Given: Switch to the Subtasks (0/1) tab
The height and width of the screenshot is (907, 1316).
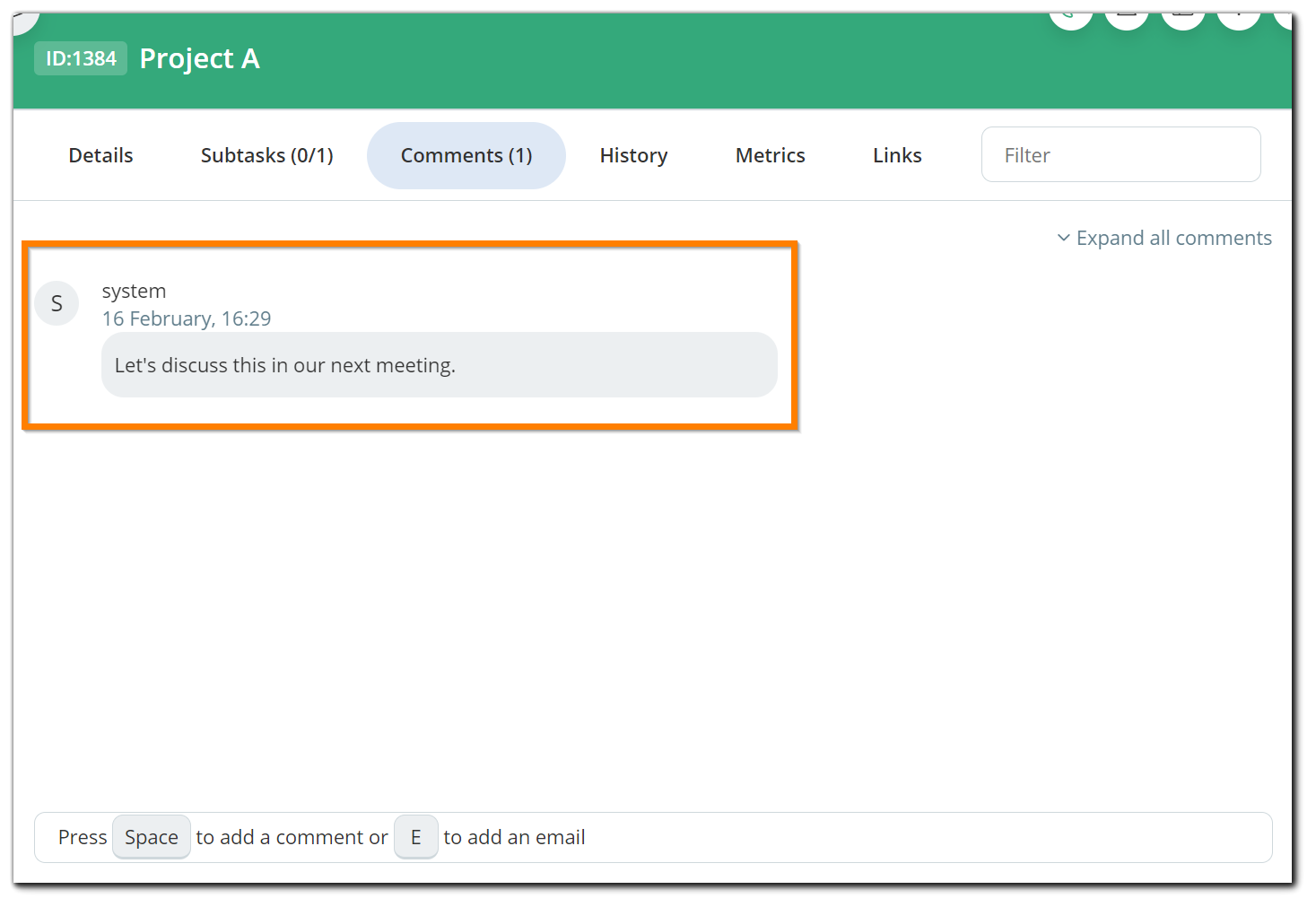Looking at the screenshot, I should coord(266,155).
